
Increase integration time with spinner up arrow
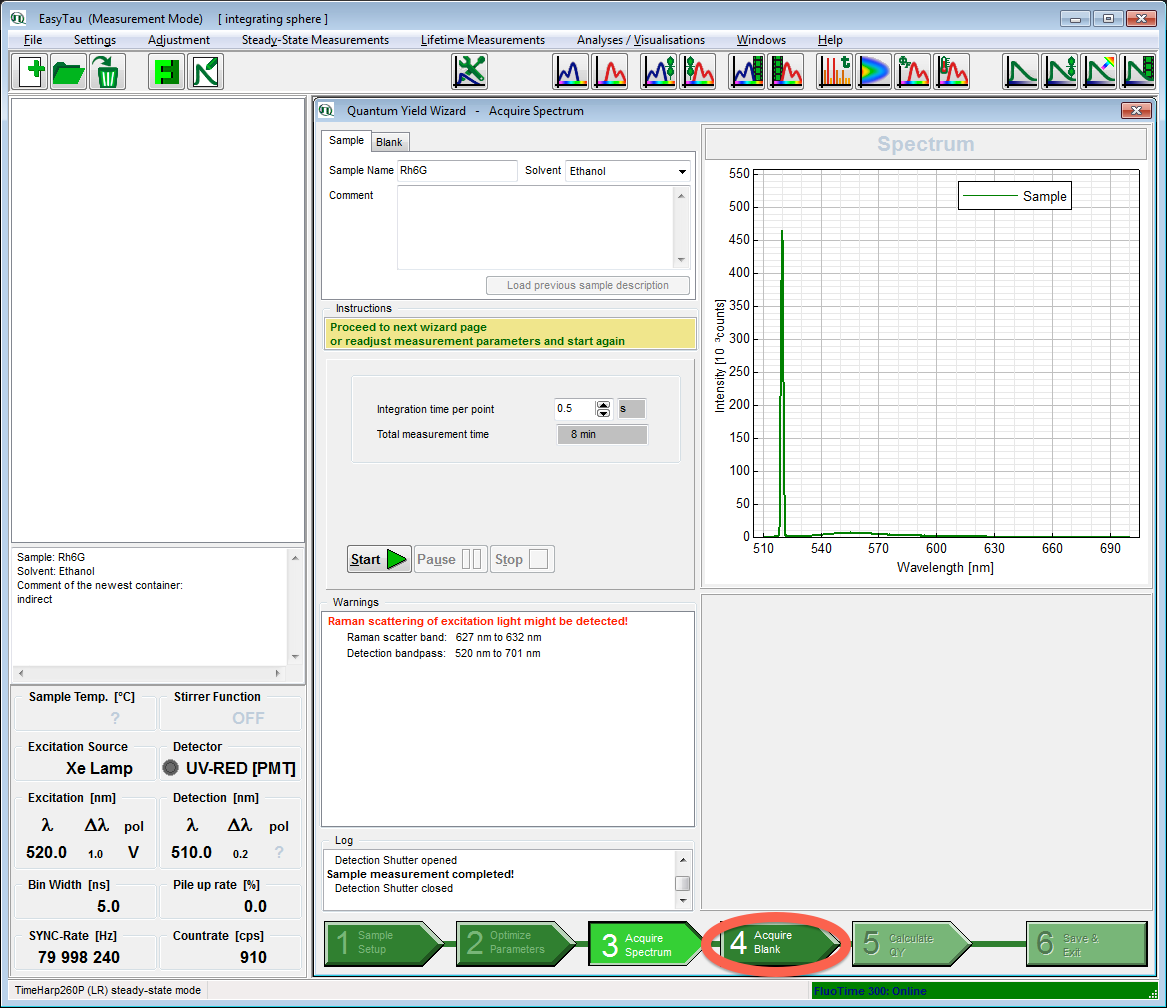603,404
